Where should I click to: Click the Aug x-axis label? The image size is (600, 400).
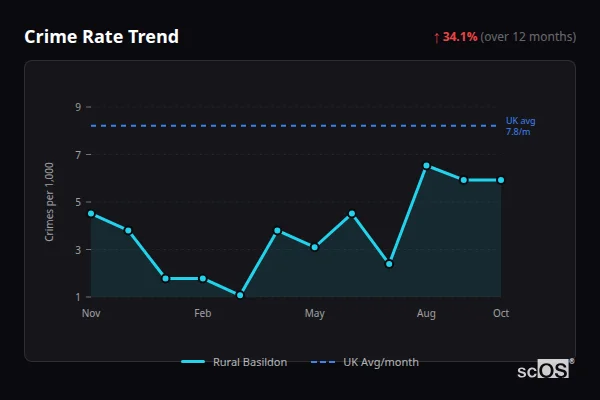point(426,314)
